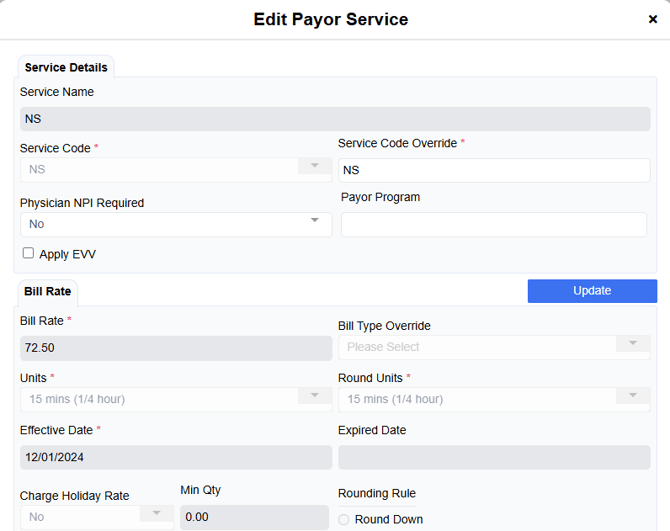Open the Charge Holiday Rate dropdown

pos(96,517)
